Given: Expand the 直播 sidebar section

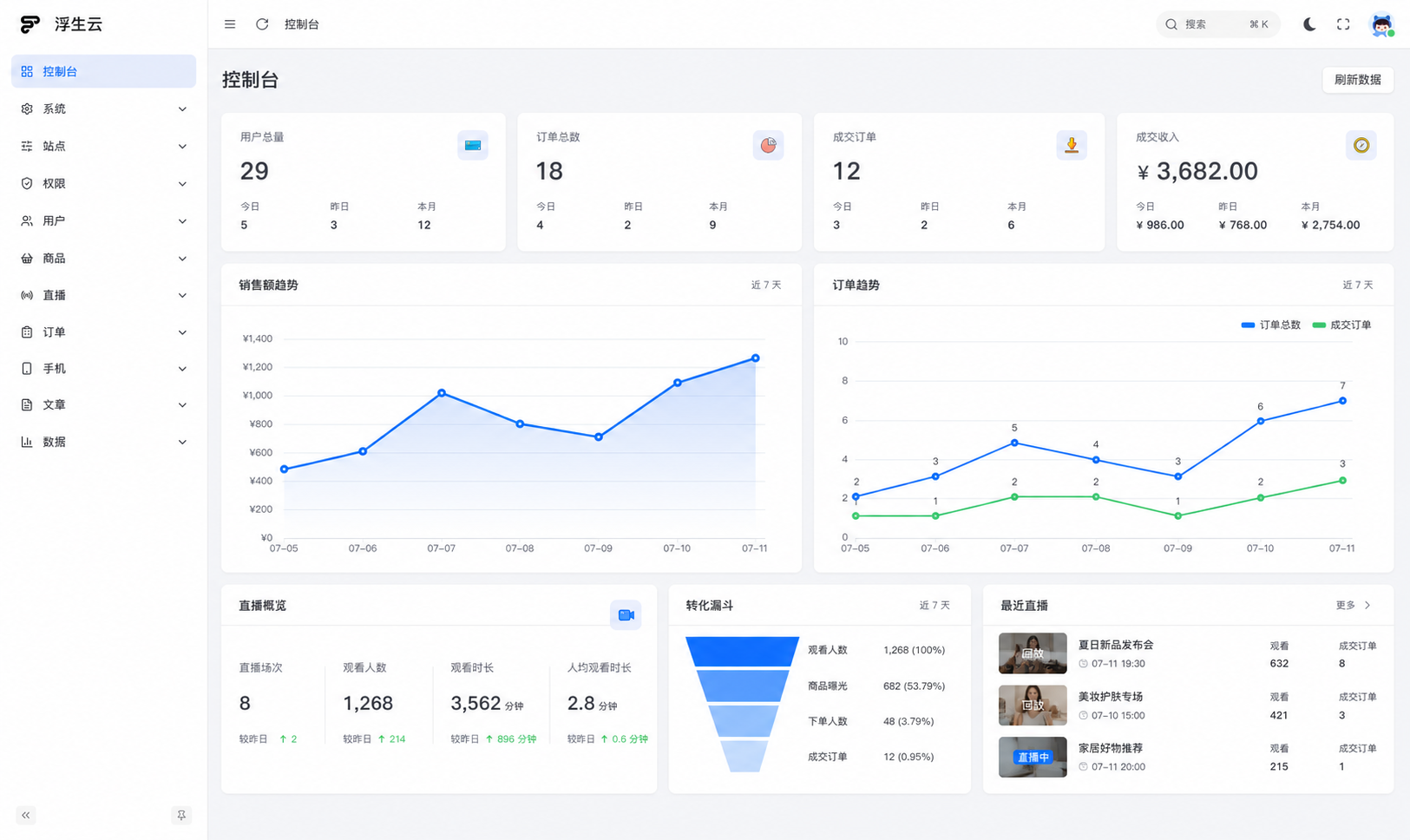Looking at the screenshot, I should coord(103,295).
